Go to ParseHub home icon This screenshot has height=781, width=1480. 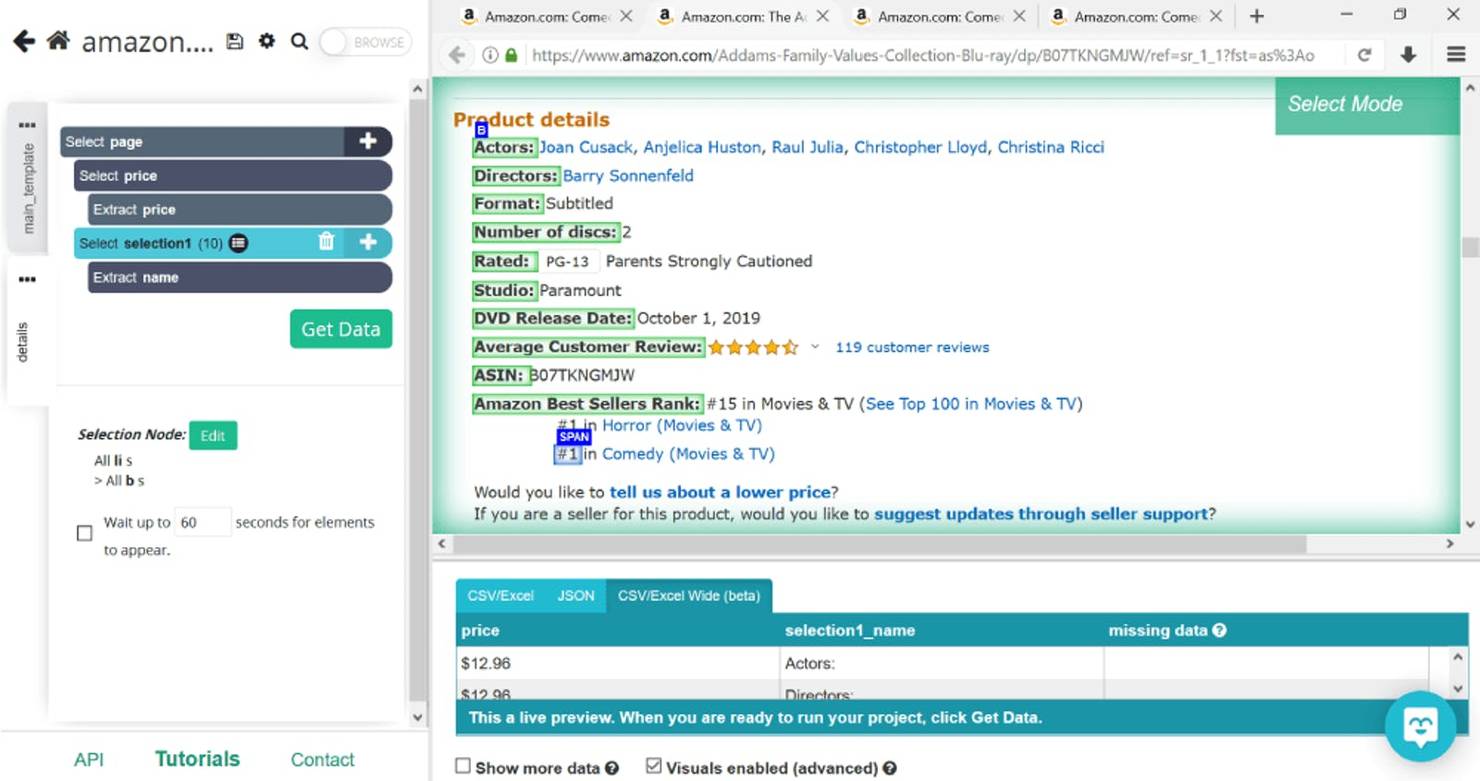click(x=58, y=42)
